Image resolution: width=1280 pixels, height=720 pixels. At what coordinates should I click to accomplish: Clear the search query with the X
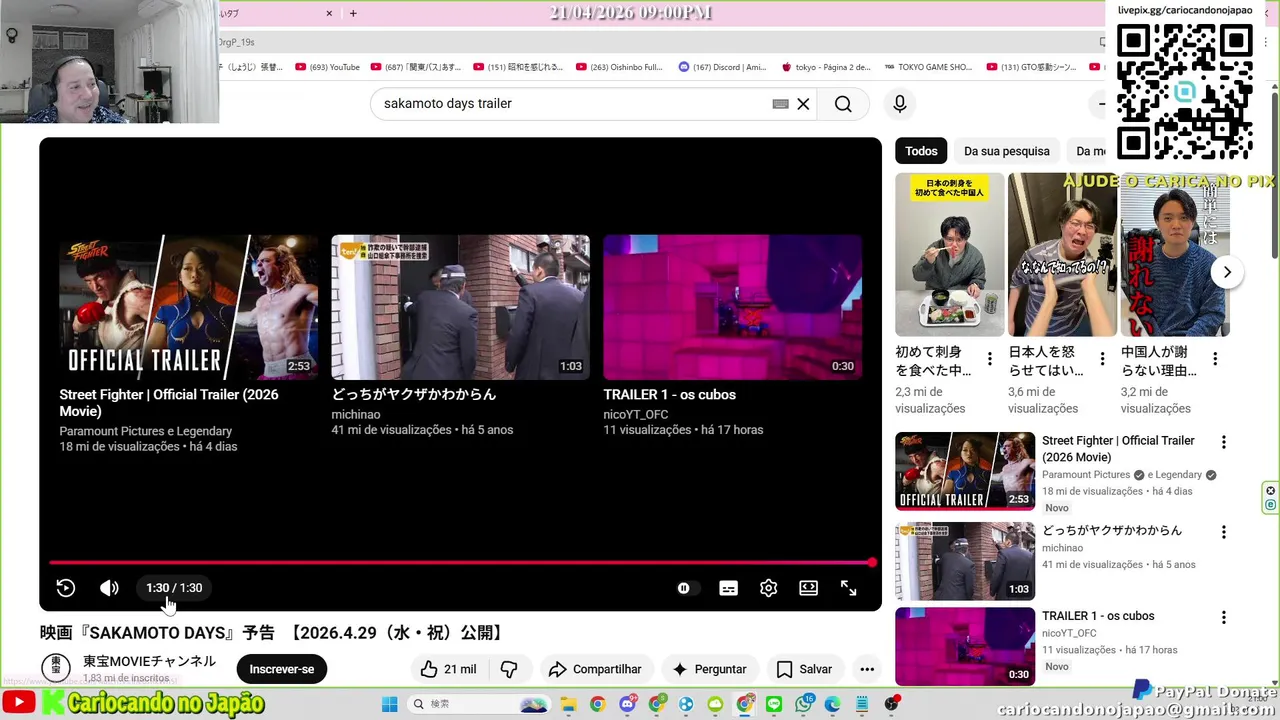pyautogui.click(x=803, y=104)
